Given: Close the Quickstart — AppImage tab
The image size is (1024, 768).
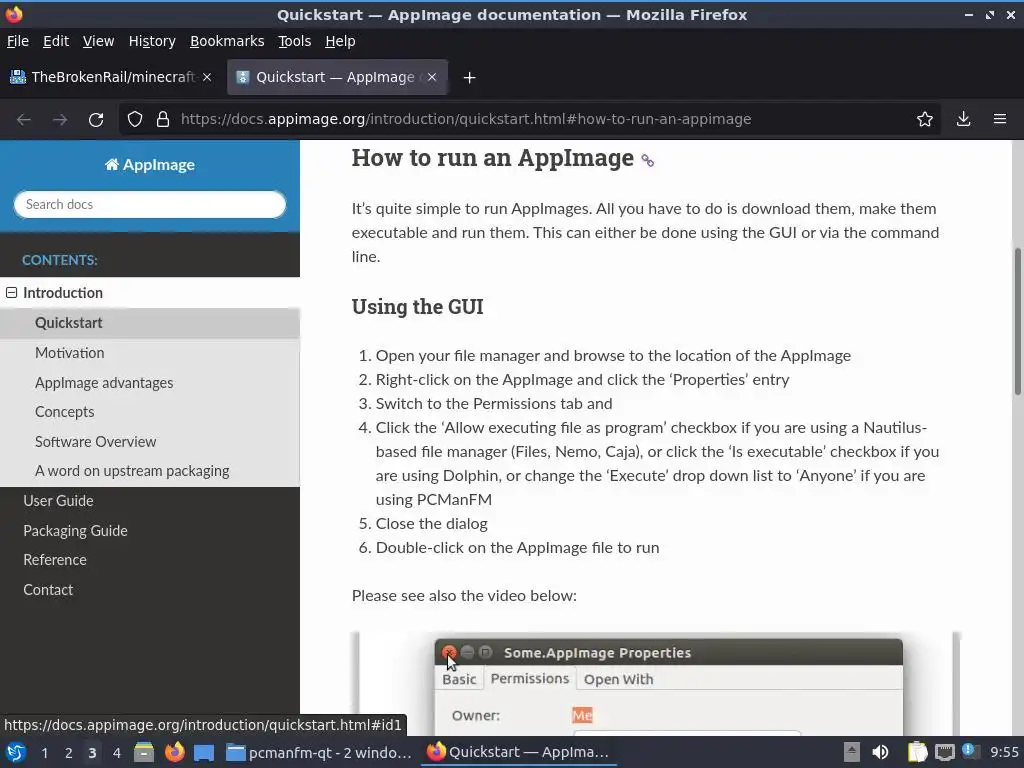Looking at the screenshot, I should click(x=432, y=77).
